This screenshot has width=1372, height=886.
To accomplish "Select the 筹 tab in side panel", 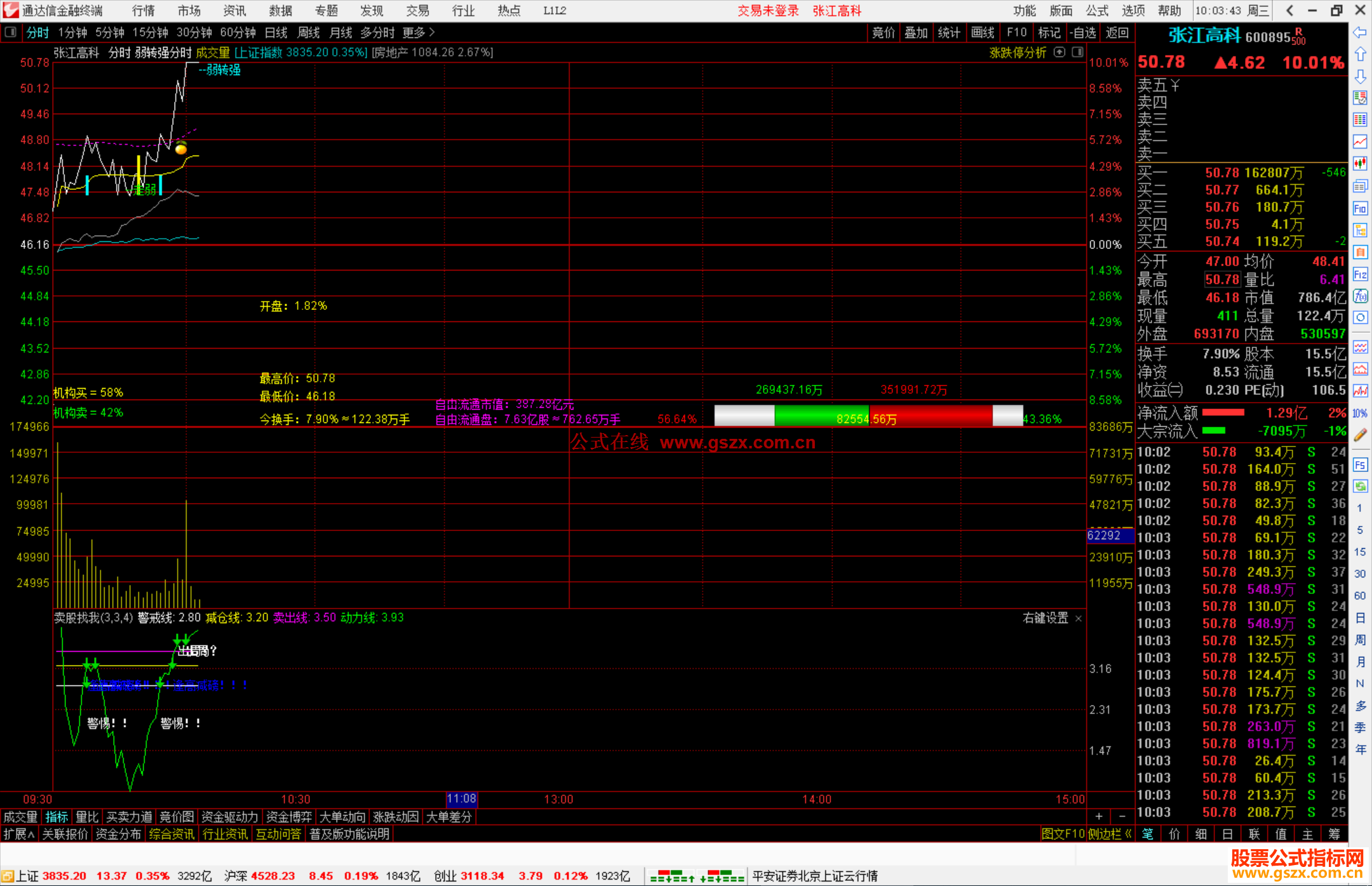I will pyautogui.click(x=1334, y=834).
